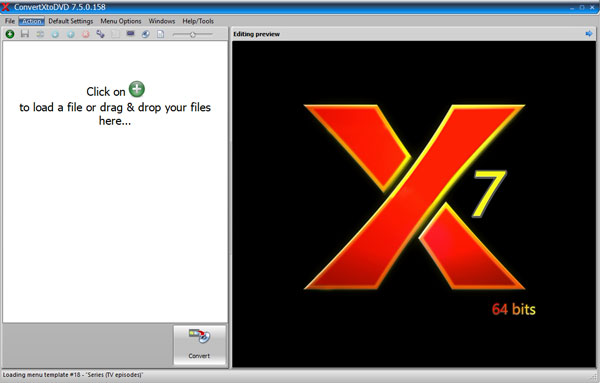
Task: Maximize the ConvertXtoDVD window
Action: pyautogui.click(x=582, y=7)
